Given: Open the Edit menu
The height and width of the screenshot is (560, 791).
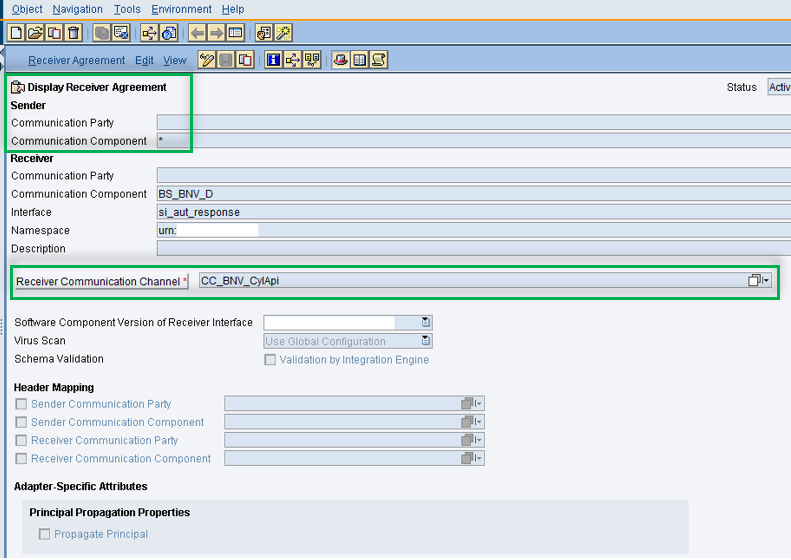Looking at the screenshot, I should point(144,61).
